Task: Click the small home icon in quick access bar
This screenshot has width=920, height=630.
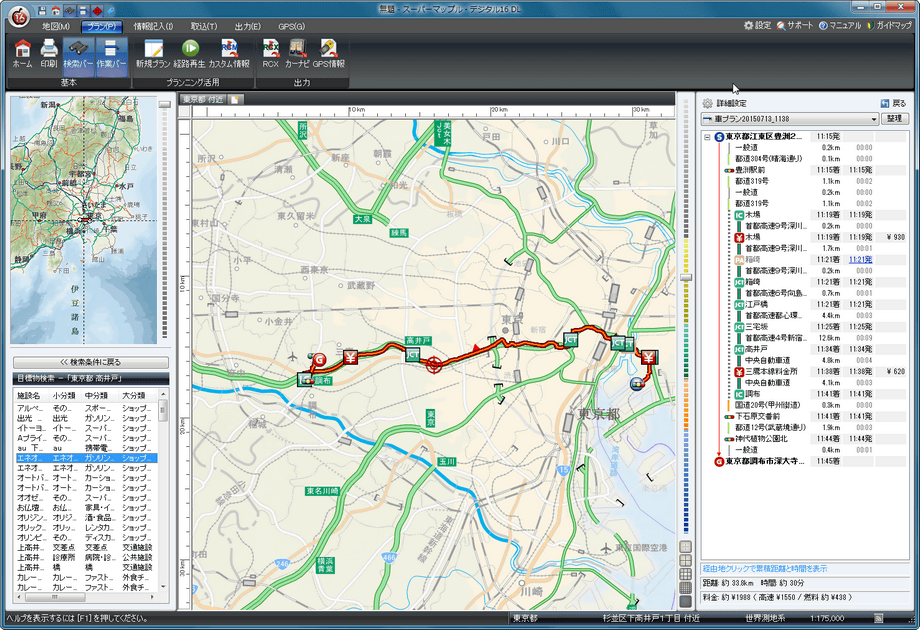Action: click(55, 11)
